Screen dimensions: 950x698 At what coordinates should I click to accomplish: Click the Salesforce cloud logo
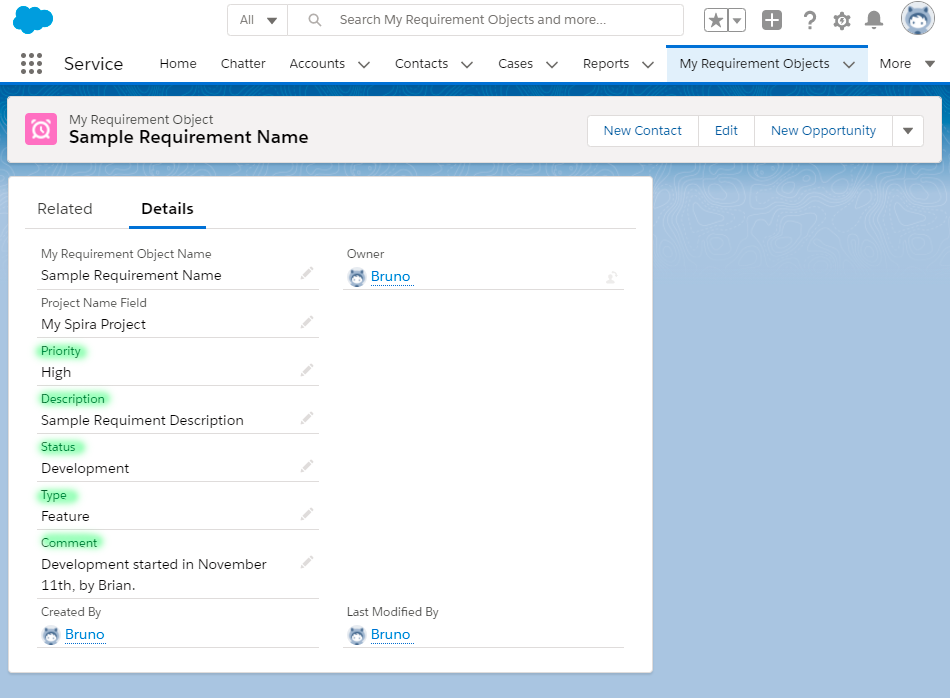click(33, 19)
